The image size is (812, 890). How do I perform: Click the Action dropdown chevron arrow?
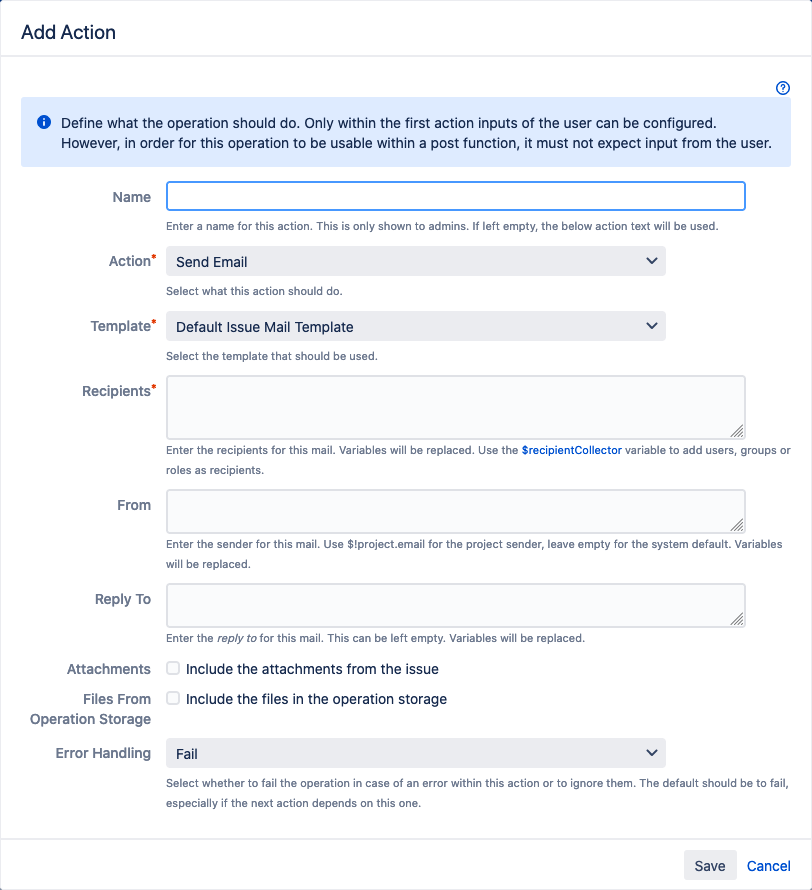point(652,262)
